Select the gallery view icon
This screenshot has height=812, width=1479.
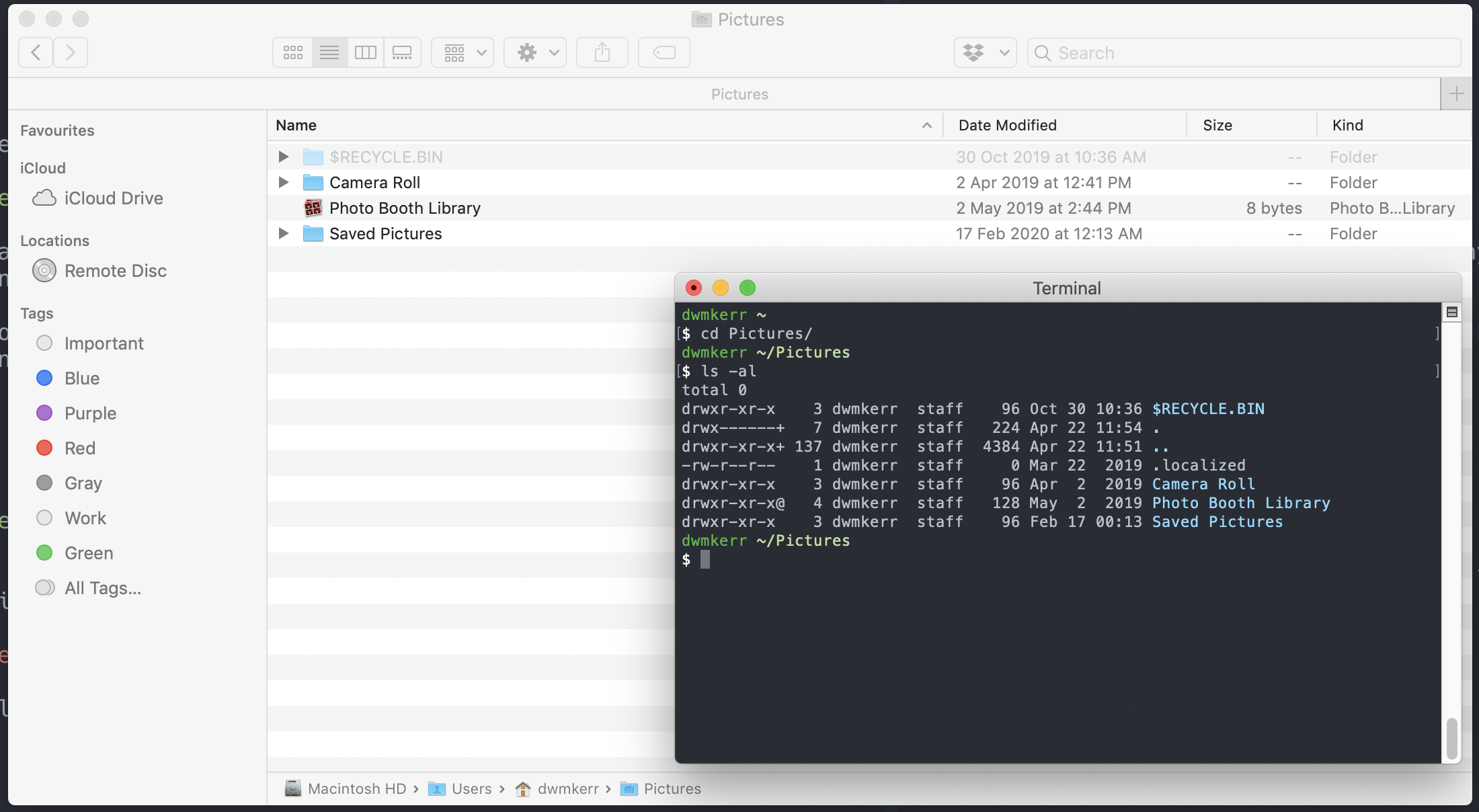tap(402, 52)
